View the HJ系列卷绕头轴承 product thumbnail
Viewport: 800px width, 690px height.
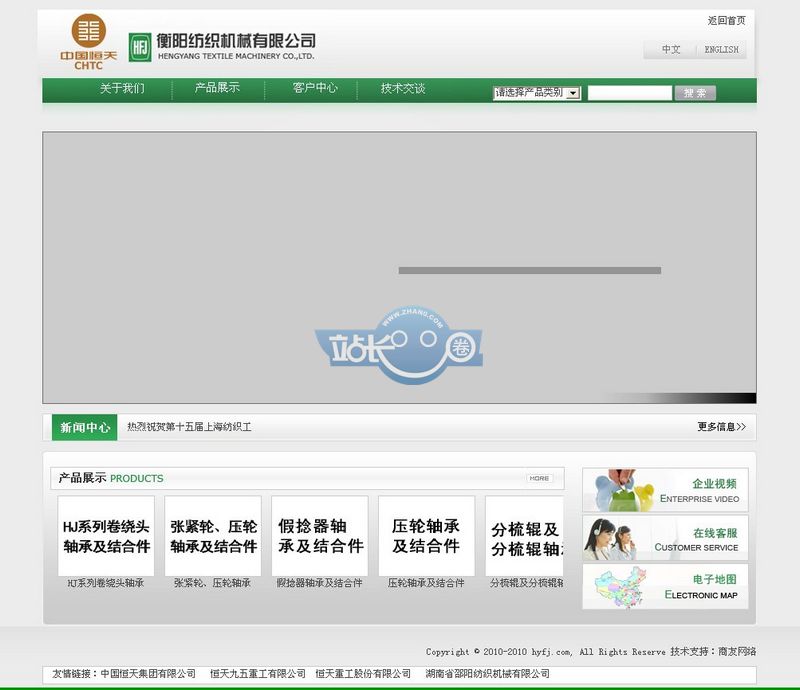[x=105, y=533]
